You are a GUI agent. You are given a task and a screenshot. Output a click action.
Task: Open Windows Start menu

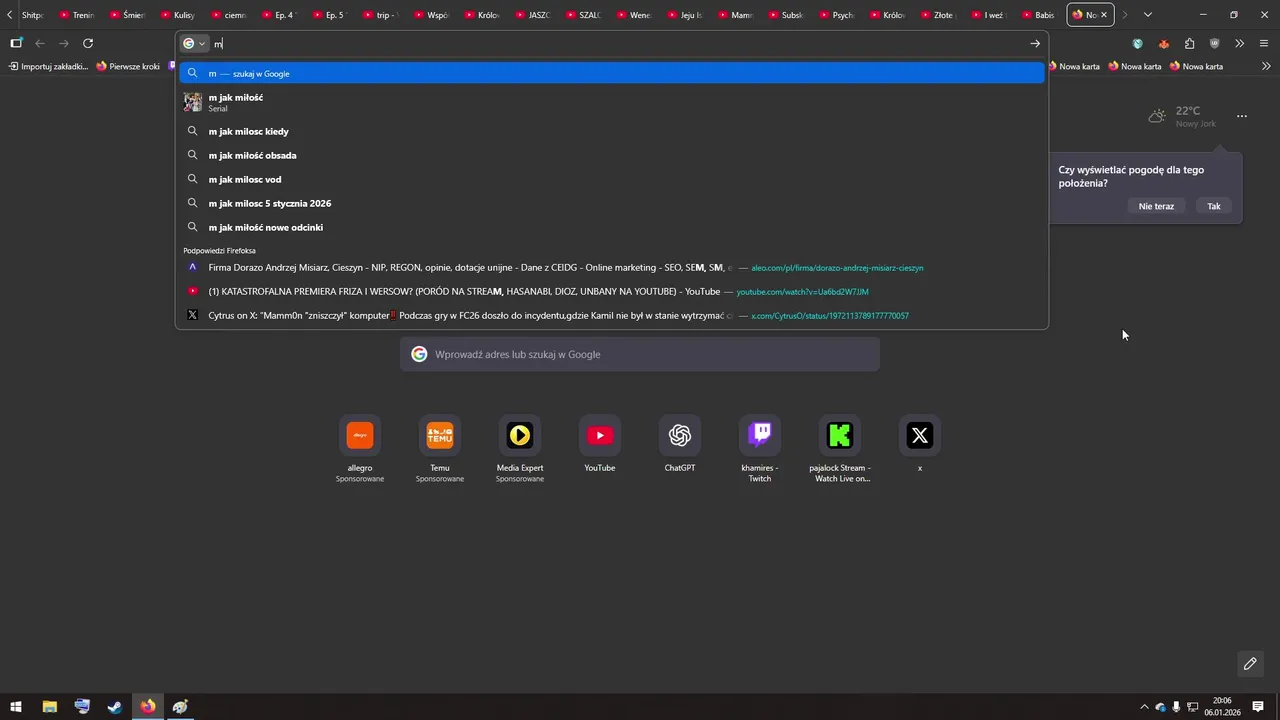[x=16, y=706]
